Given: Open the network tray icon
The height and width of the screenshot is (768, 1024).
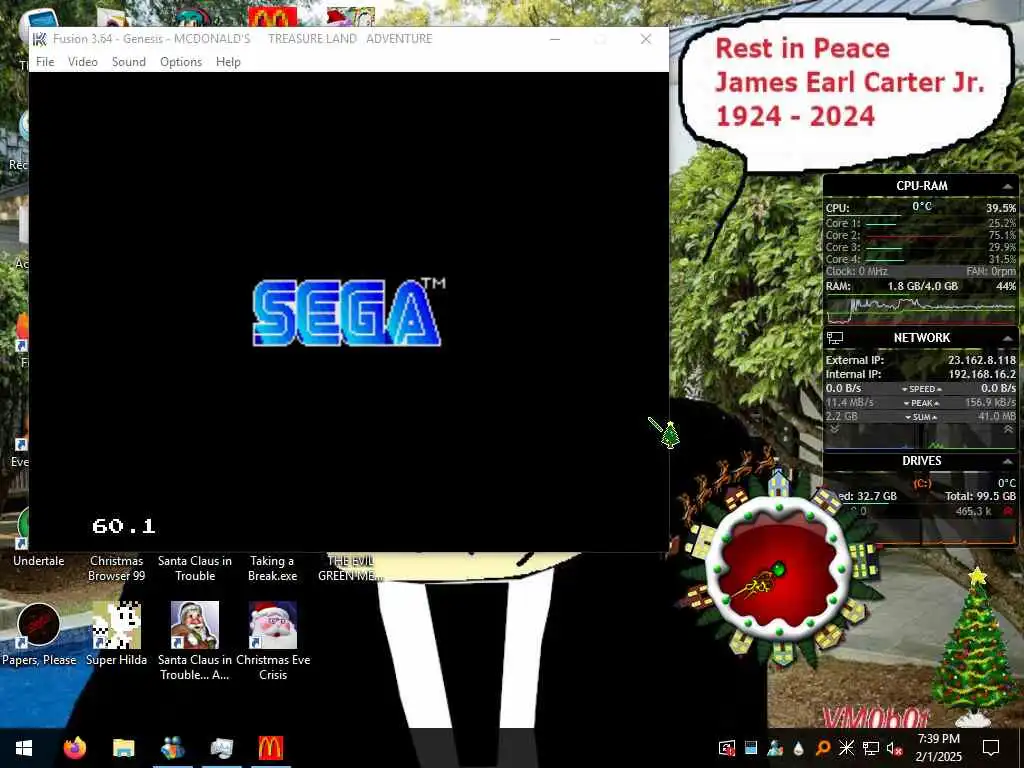Looking at the screenshot, I should (871, 748).
